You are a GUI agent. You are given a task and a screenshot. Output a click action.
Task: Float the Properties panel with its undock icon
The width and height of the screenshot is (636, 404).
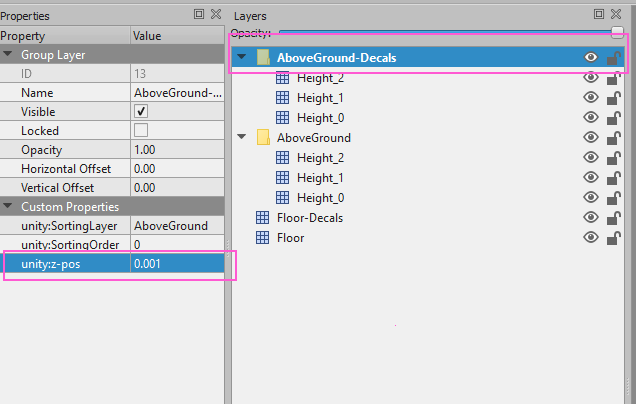coord(199,14)
